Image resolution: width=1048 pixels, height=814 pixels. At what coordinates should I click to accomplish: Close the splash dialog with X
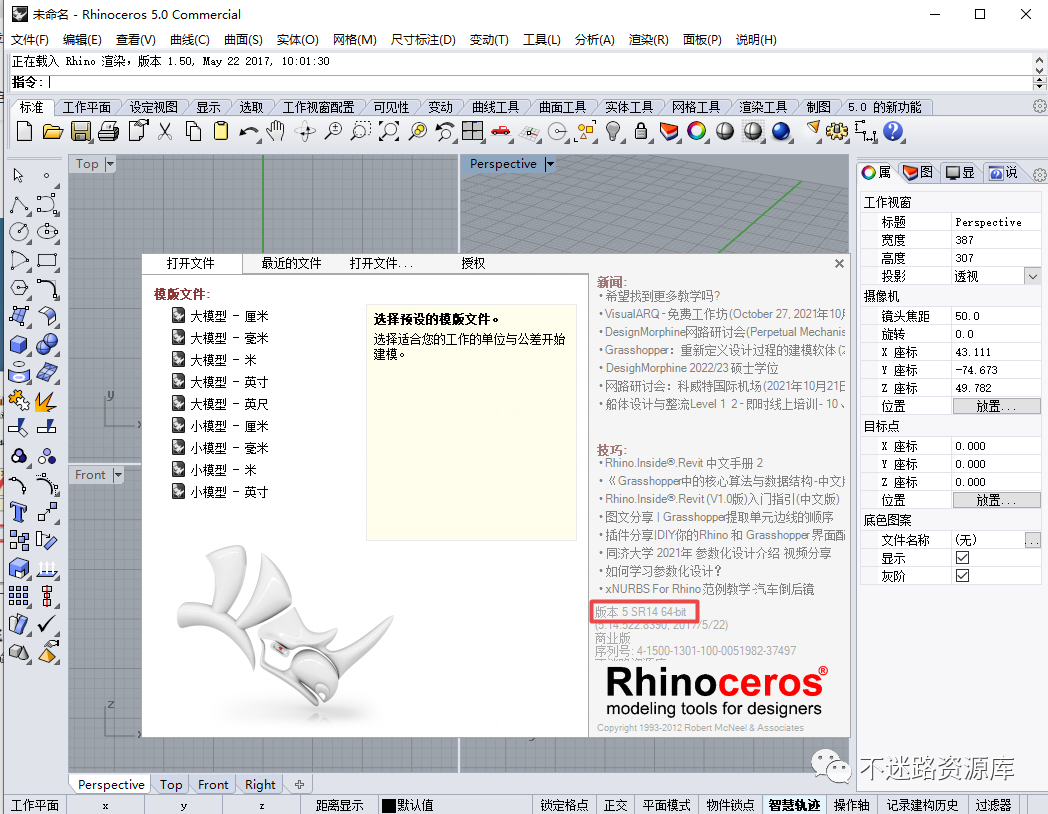(839, 263)
